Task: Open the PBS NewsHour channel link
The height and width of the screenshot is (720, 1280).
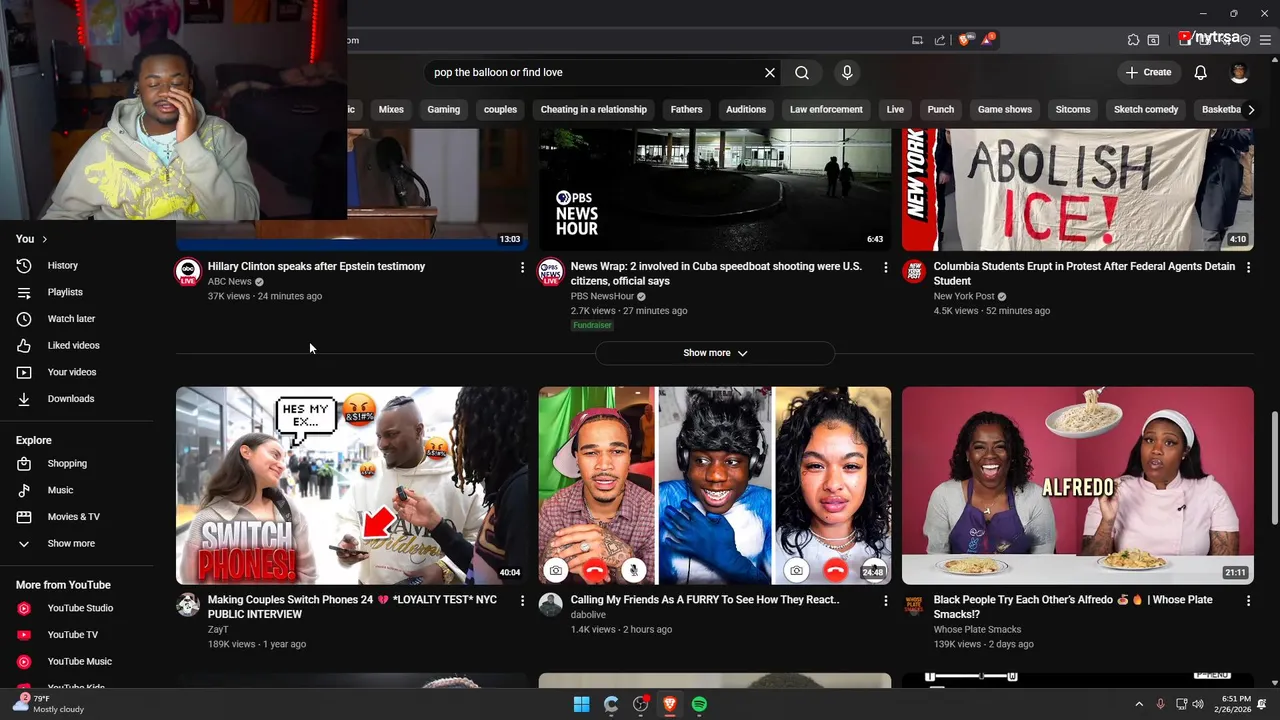Action: [602, 297]
